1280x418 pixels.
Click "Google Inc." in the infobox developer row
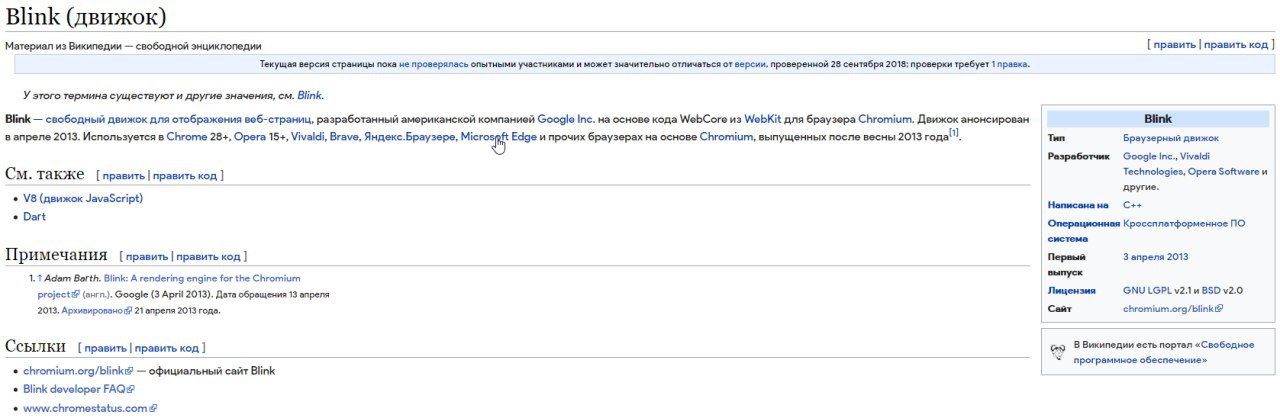tap(1148, 157)
